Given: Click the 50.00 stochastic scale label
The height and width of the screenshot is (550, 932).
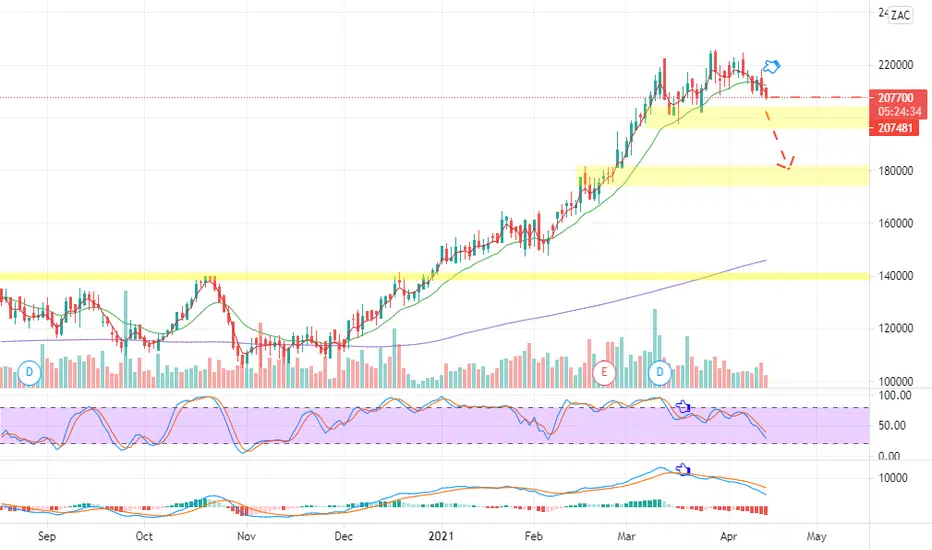Looking at the screenshot, I should [x=892, y=426].
